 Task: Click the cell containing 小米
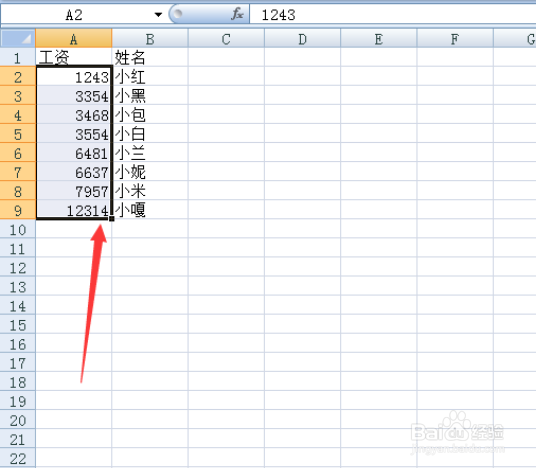click(x=150, y=190)
